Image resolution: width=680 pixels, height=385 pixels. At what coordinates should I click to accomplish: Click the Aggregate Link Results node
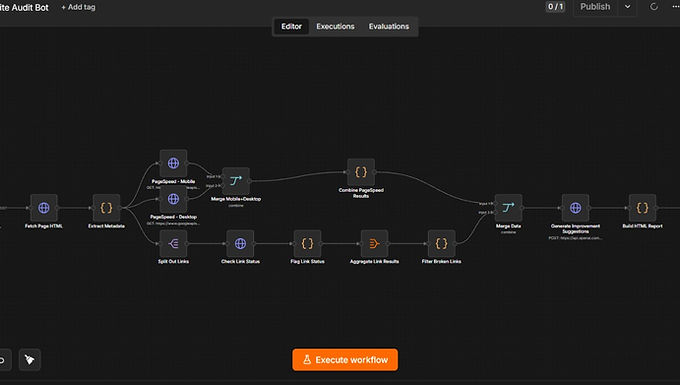[374, 243]
